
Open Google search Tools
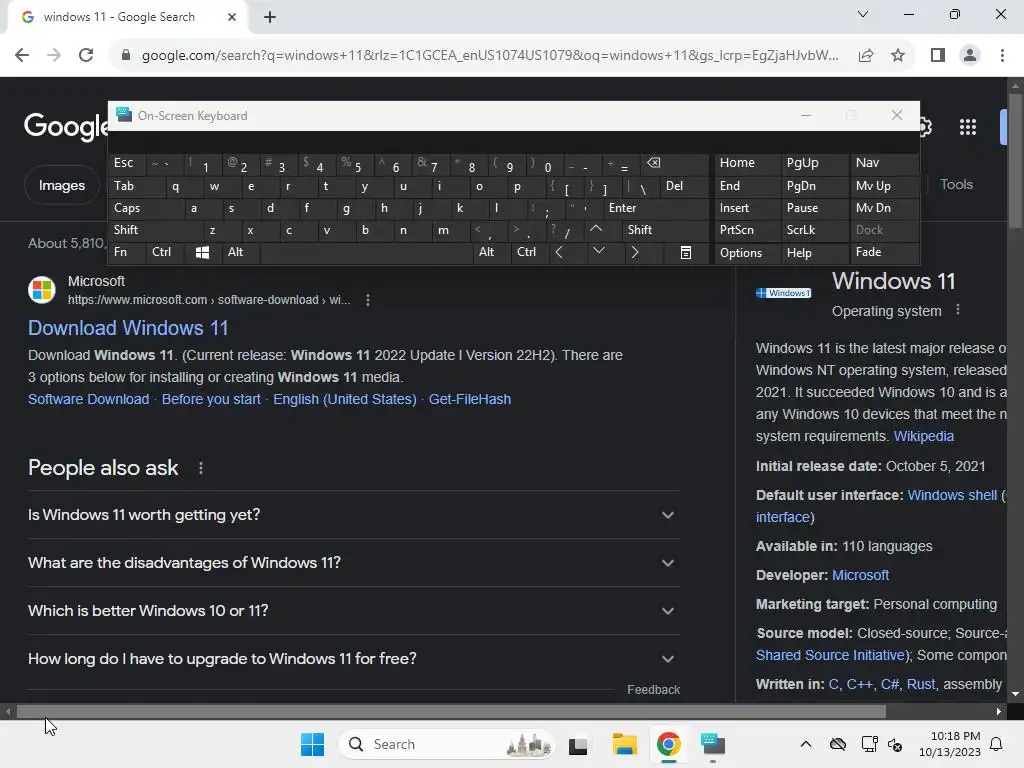click(956, 185)
